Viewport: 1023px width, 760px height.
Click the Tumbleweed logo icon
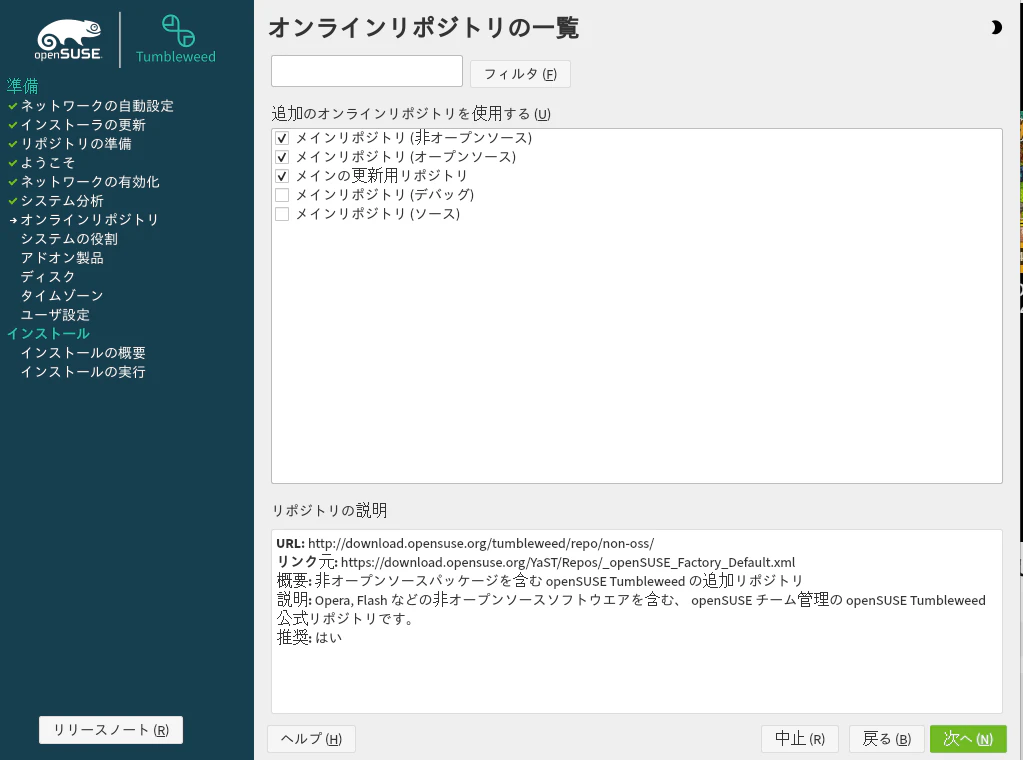(x=177, y=31)
